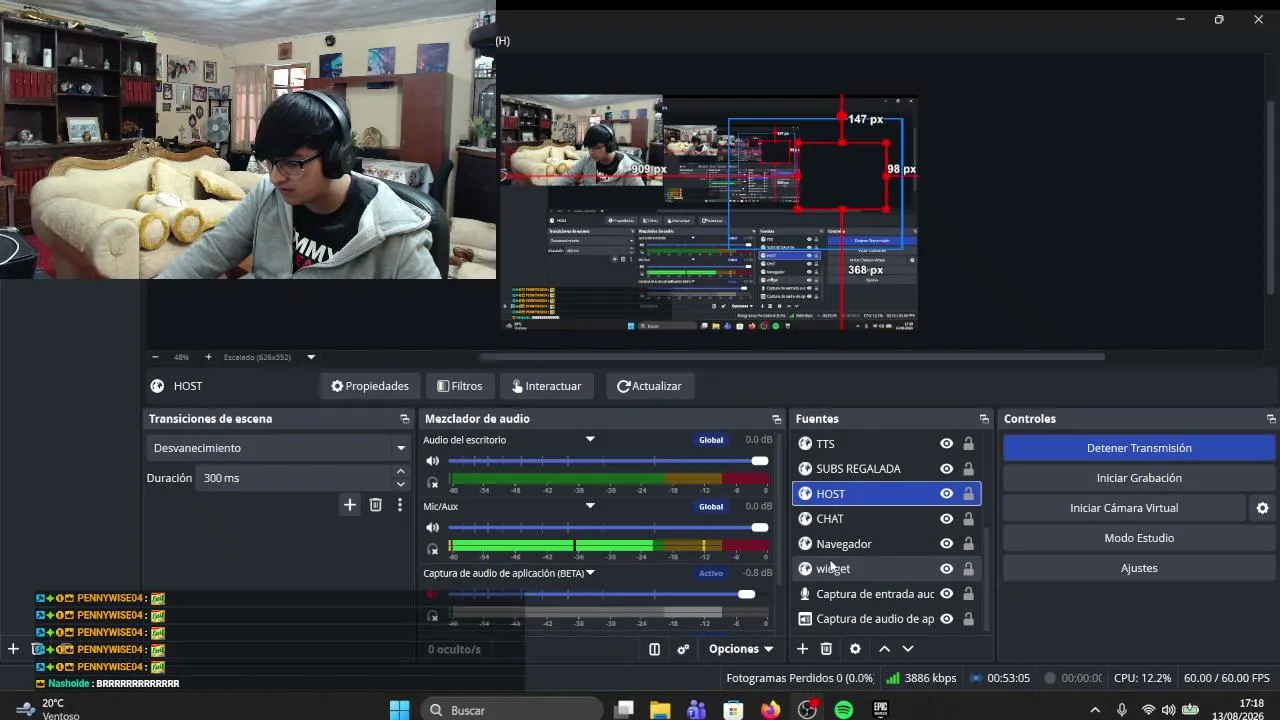This screenshot has width=1280, height=720.
Task: Mute the Audio del escritorio speaker icon
Action: (432, 461)
